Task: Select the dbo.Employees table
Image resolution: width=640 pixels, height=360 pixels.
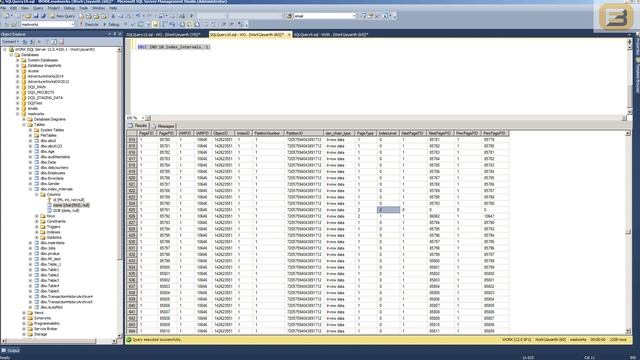Action: point(52,173)
